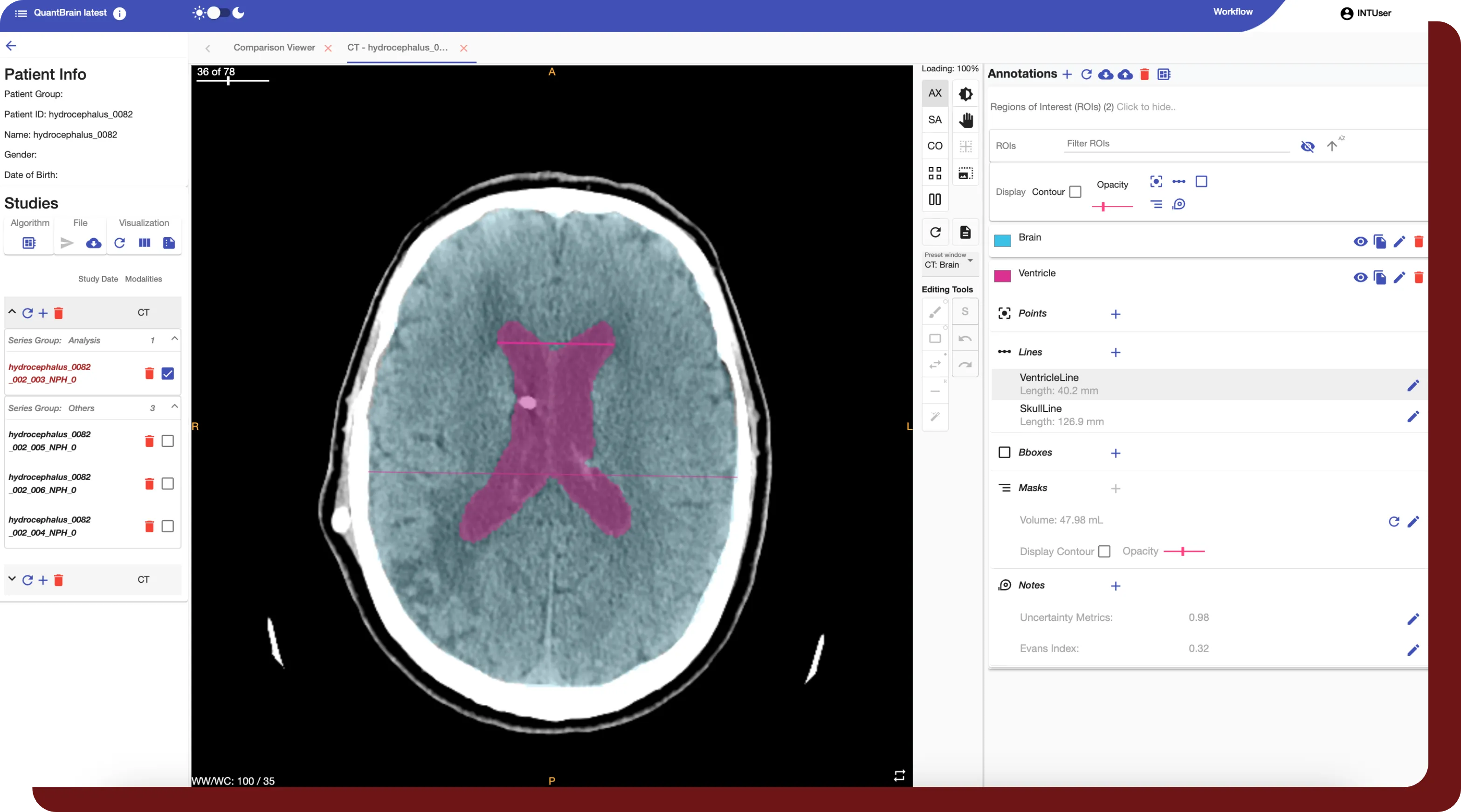Delete all annotations with the trash icon
Viewport: 1461px width, 812px height.
[x=1144, y=74]
